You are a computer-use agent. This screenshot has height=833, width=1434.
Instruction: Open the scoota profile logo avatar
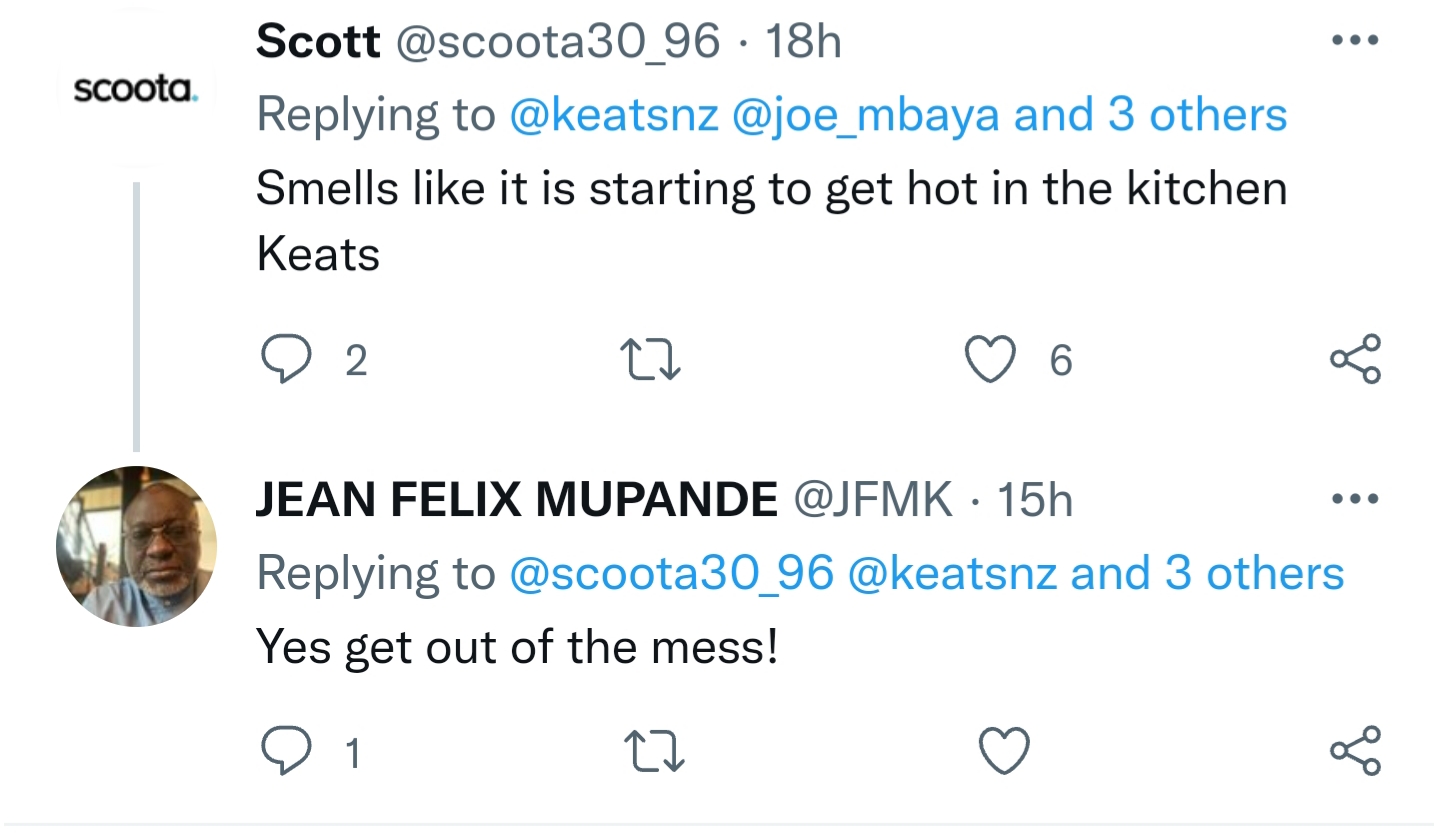(x=135, y=90)
